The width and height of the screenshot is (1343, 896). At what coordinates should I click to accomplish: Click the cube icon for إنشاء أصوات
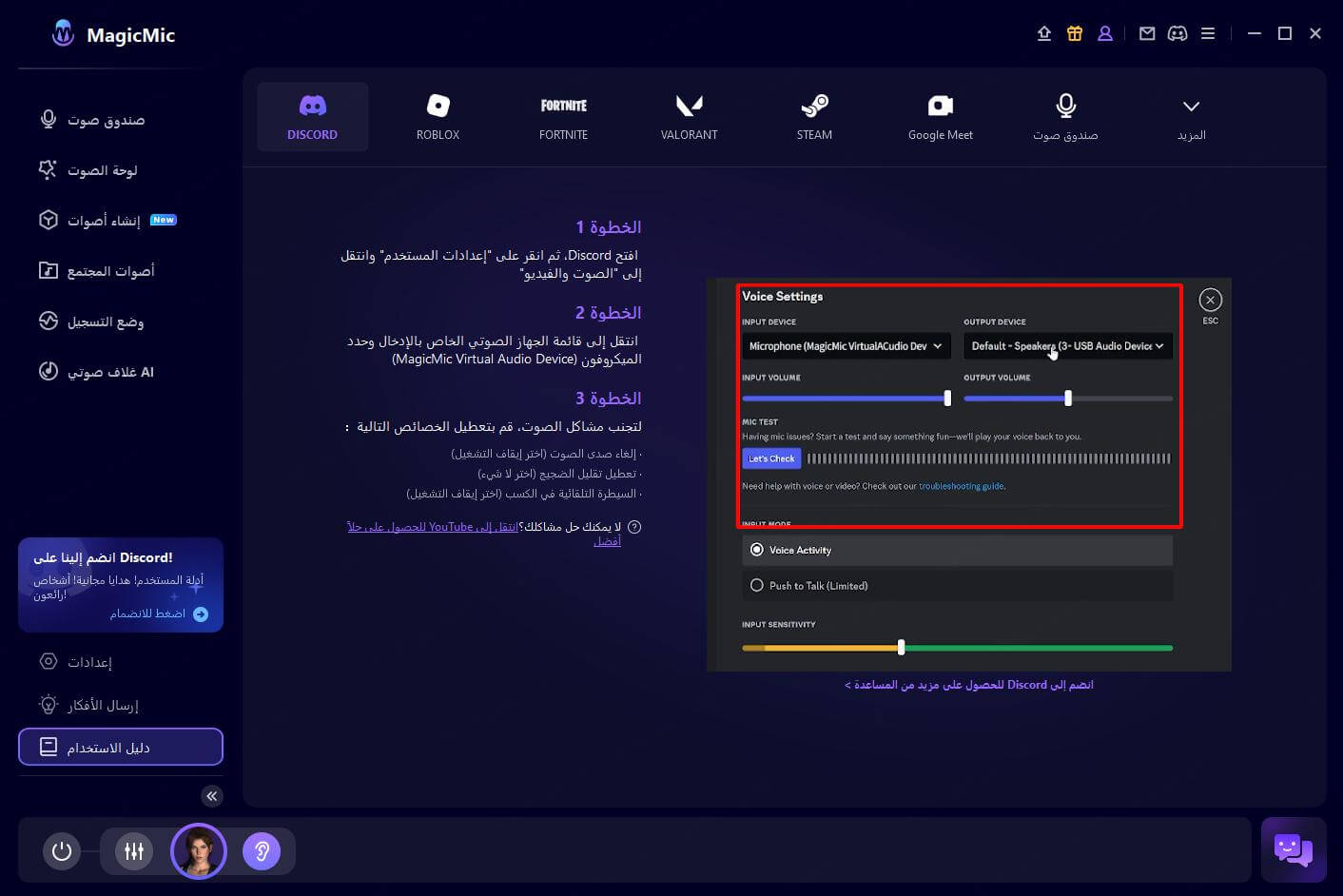point(49,220)
